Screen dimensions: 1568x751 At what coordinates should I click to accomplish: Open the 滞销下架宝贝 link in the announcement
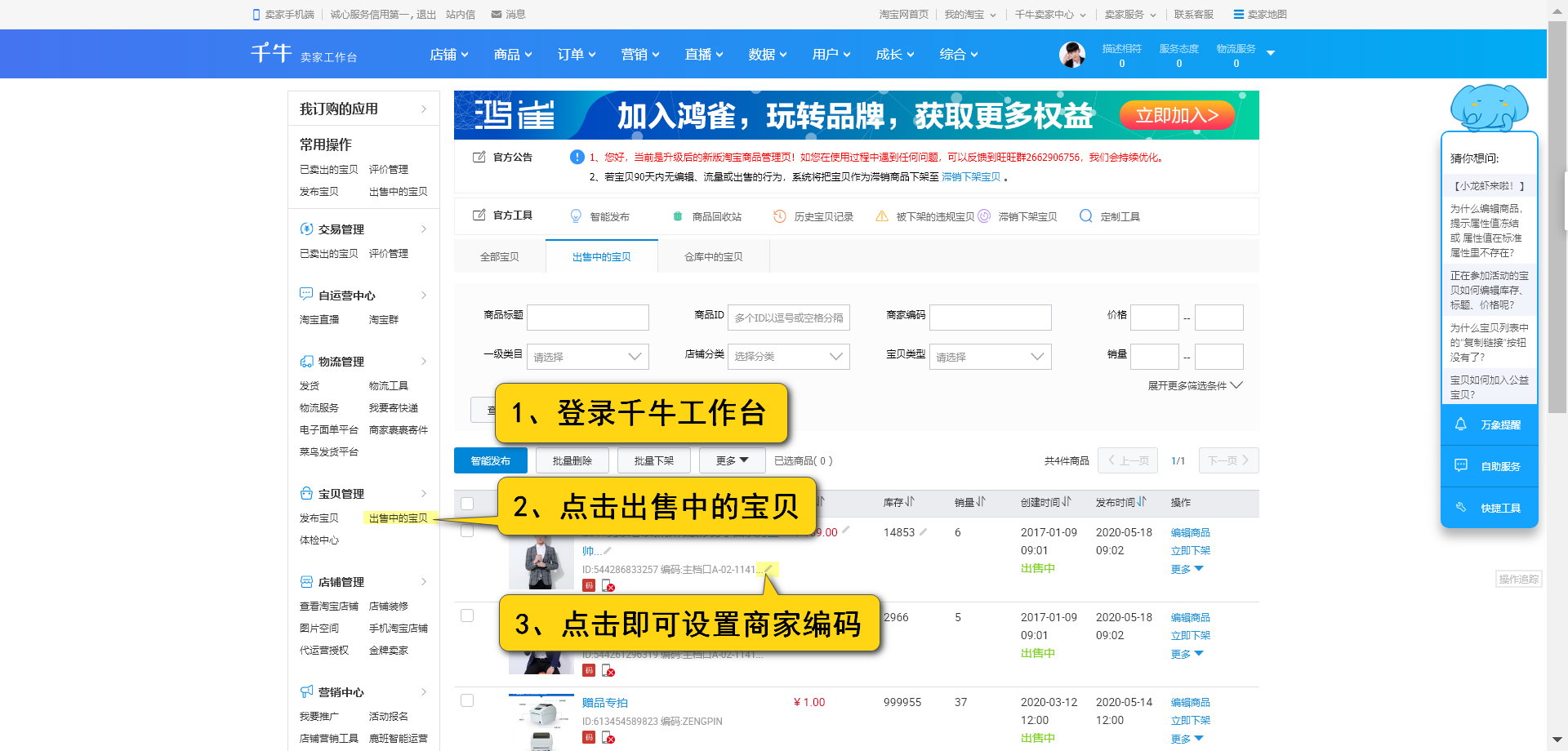(971, 177)
